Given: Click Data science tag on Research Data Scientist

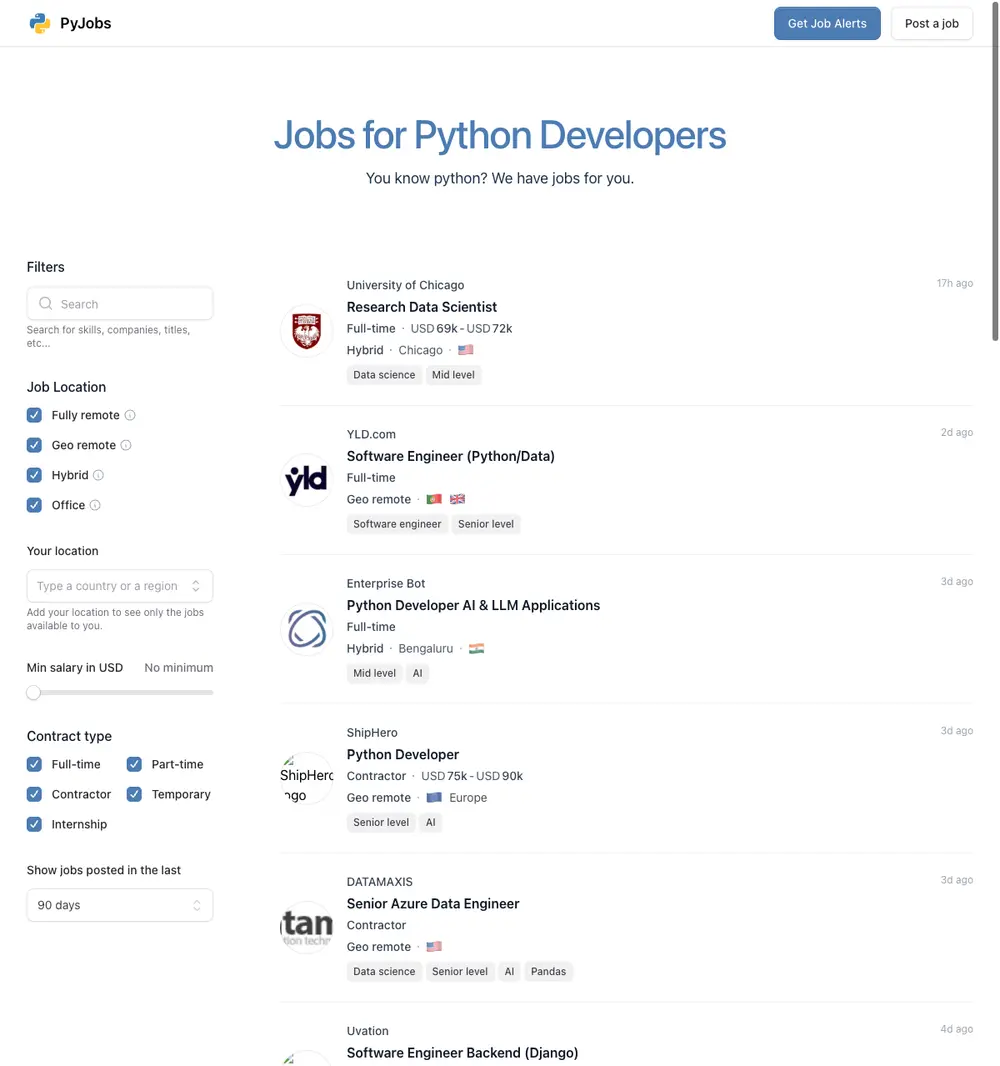Looking at the screenshot, I should point(384,375).
